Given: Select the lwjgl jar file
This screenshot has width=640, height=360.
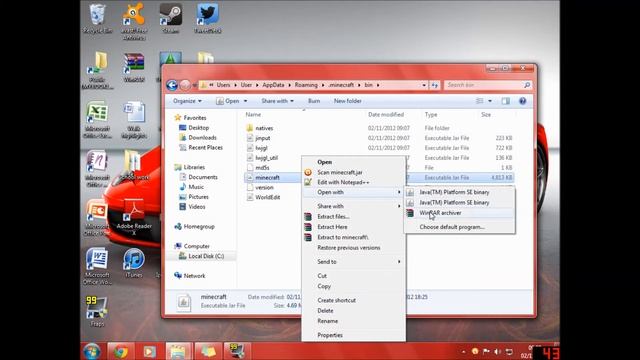Looking at the screenshot, I should pos(261,148).
